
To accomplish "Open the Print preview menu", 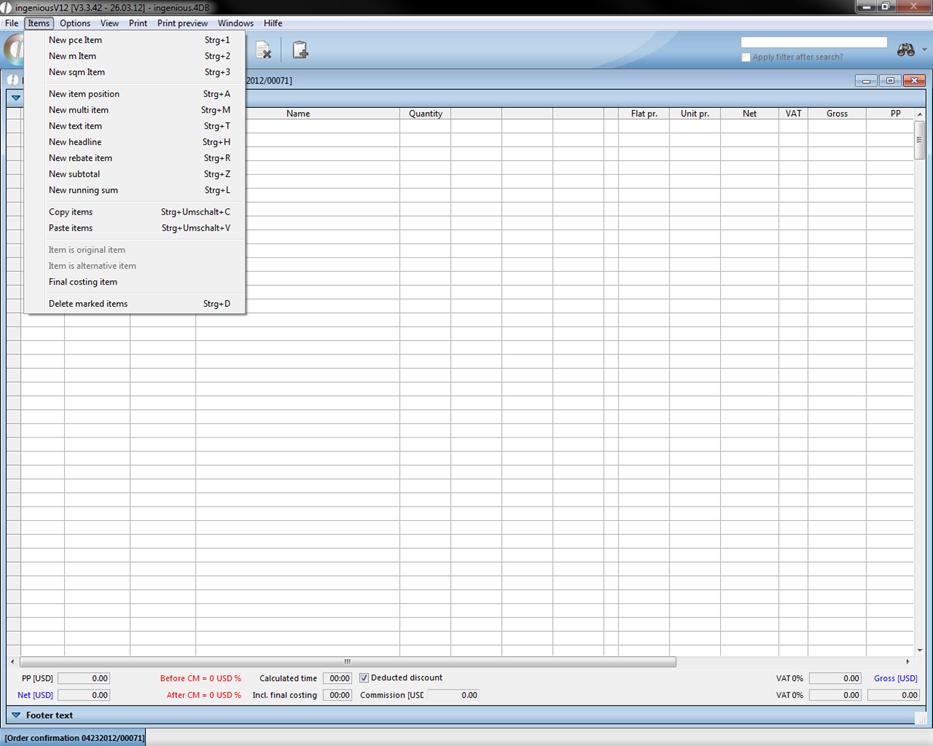I will [x=182, y=23].
